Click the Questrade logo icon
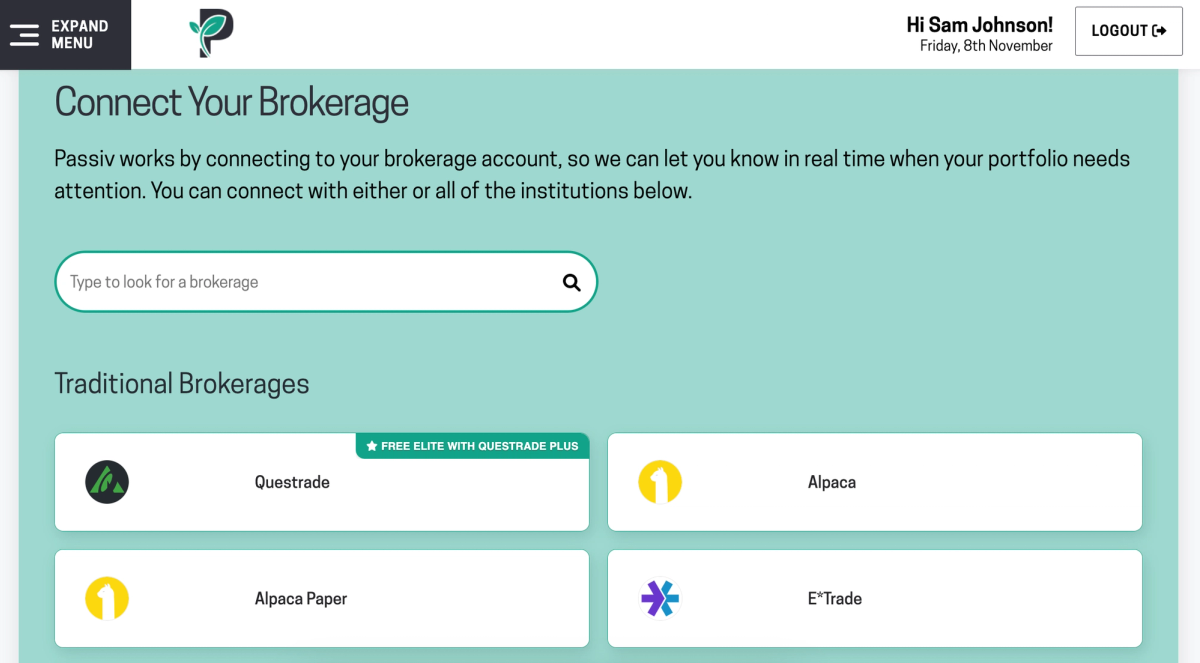The image size is (1200, 663). click(107, 482)
